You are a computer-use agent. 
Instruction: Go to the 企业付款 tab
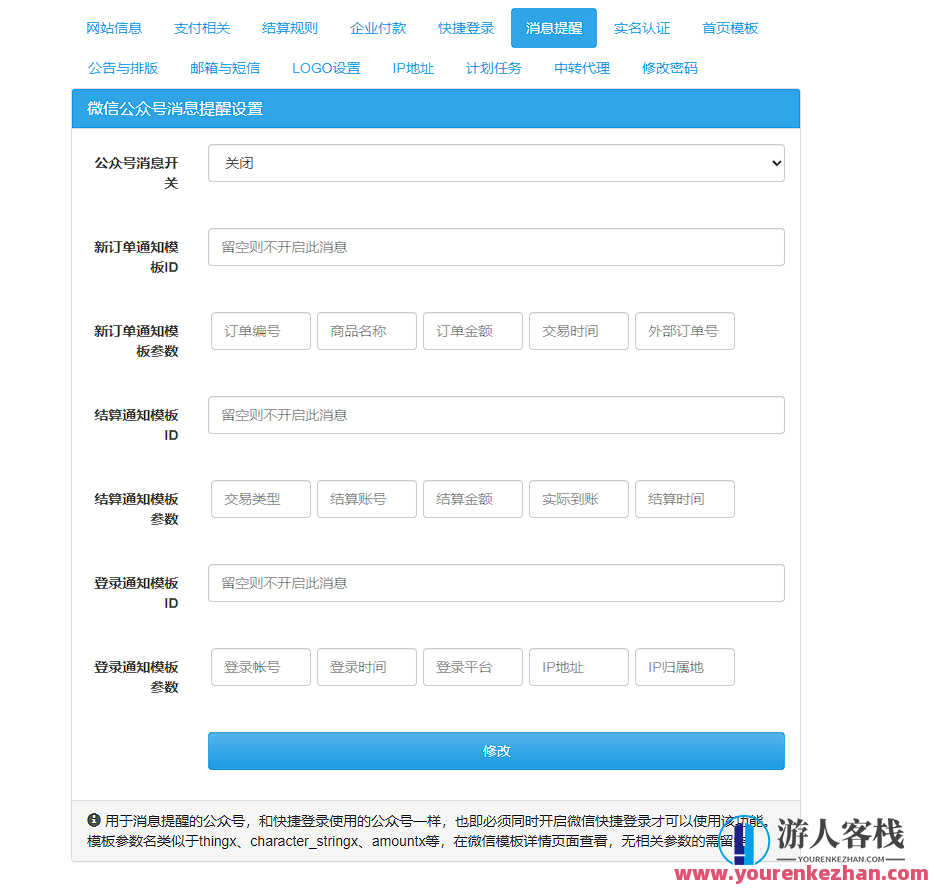click(x=378, y=28)
